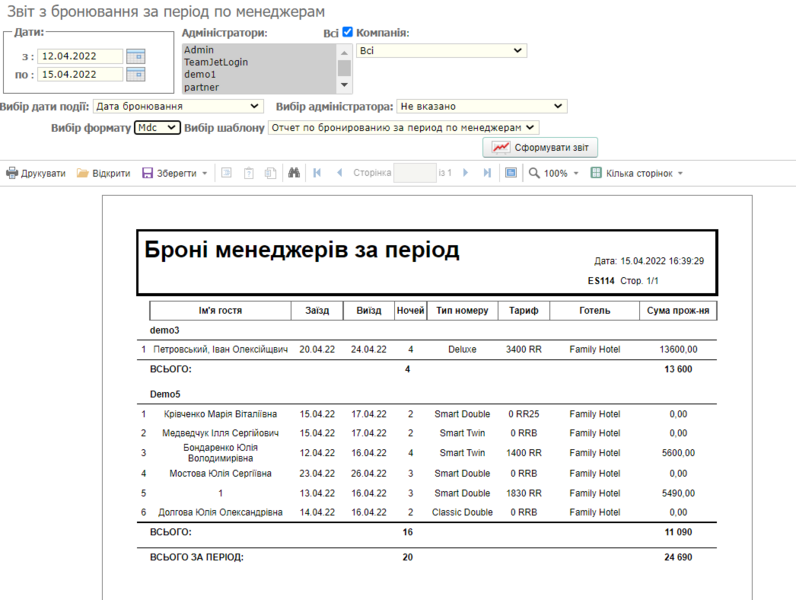
Task: Select TeamJetLogin in administrators list
Action: tap(216, 62)
